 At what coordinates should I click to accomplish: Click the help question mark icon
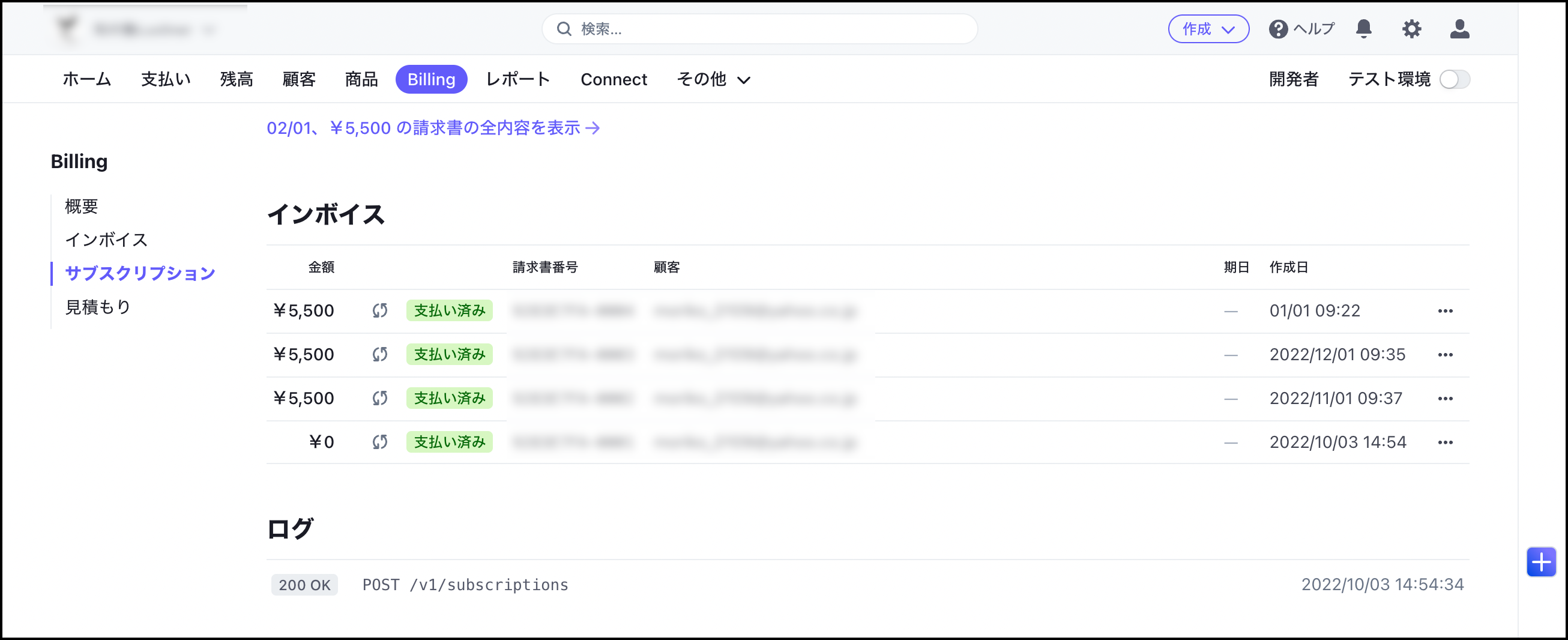coord(1277,29)
